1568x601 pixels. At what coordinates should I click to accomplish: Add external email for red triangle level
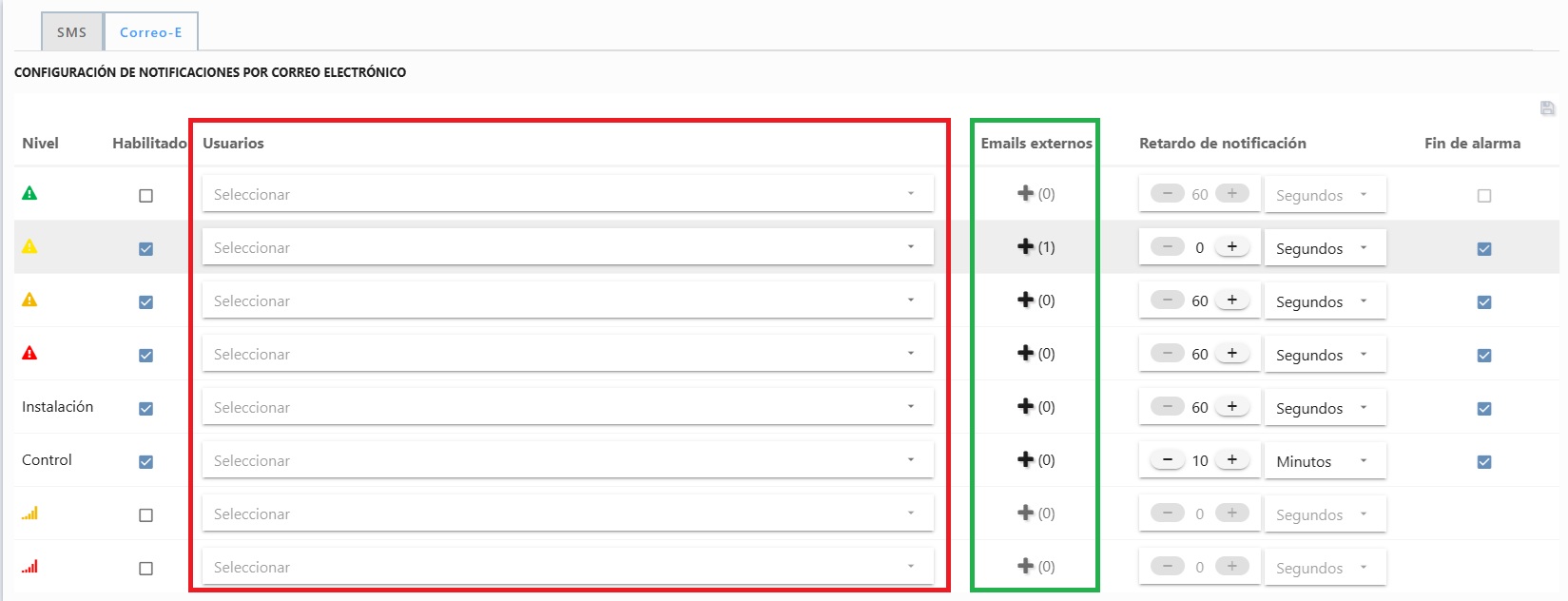tap(1026, 353)
